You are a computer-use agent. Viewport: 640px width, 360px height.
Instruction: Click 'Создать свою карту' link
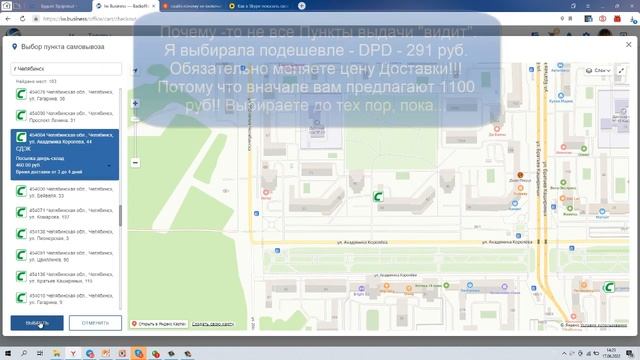tap(213, 324)
